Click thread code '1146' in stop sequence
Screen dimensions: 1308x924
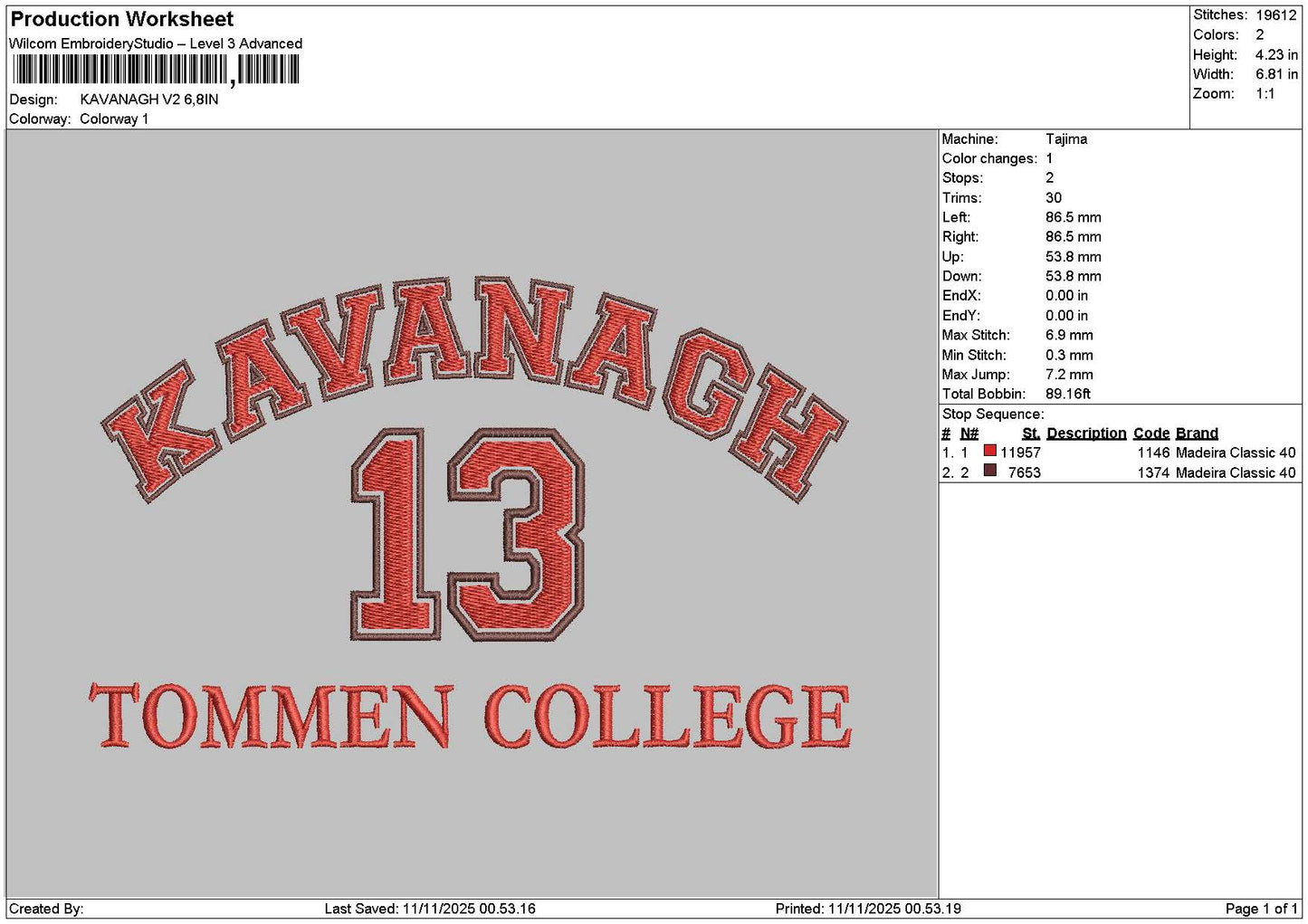tap(1154, 453)
